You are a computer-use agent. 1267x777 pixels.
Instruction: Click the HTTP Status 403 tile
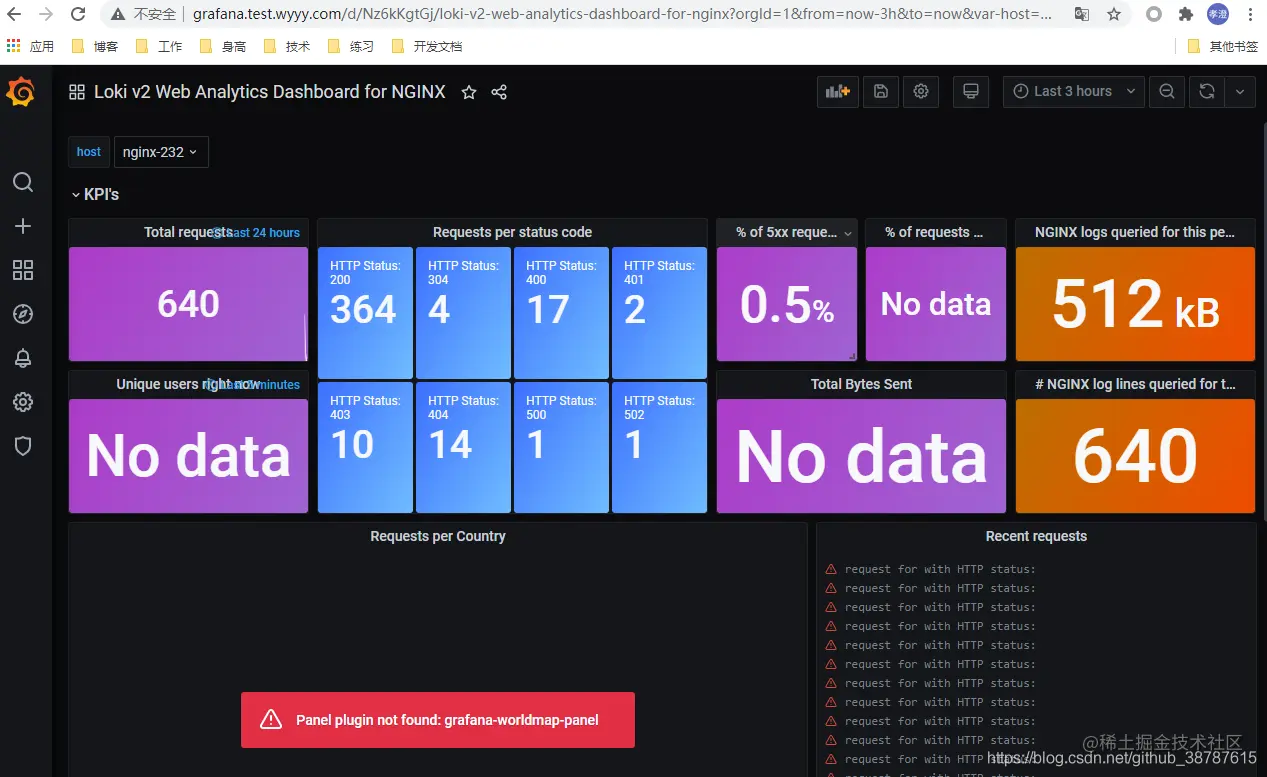365,448
